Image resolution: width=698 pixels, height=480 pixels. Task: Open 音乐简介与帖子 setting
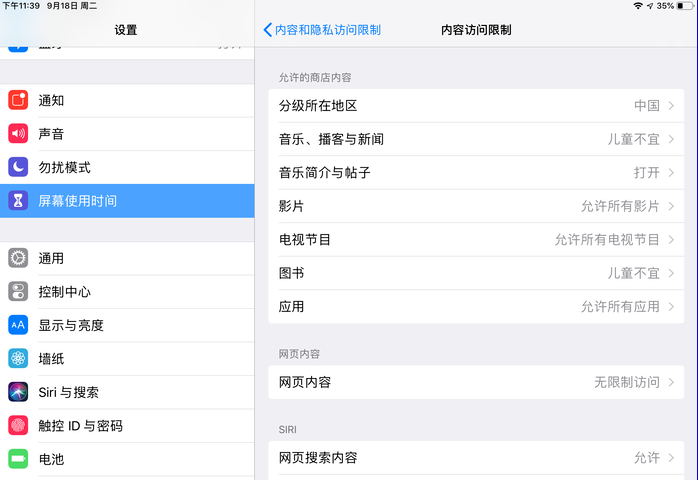tap(476, 173)
